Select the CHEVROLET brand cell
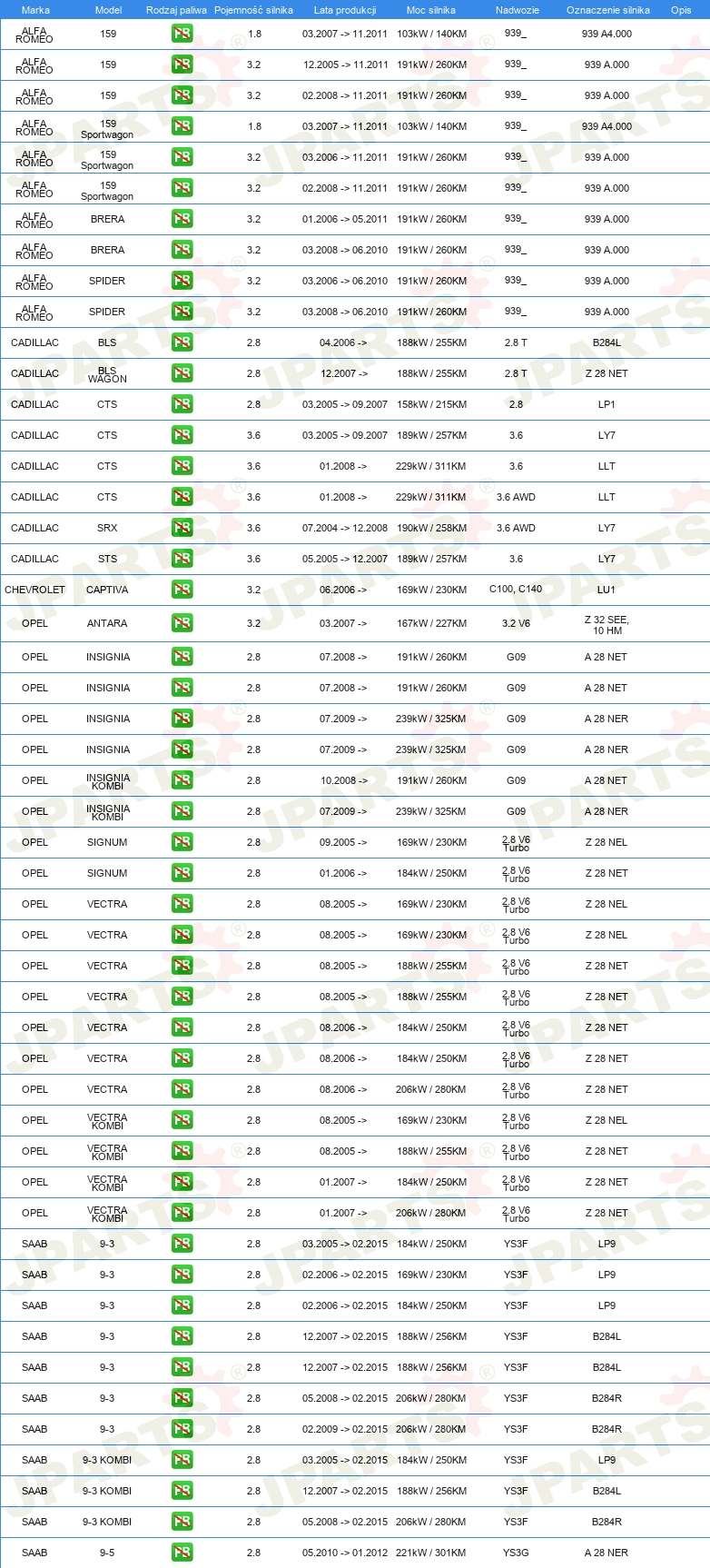This screenshot has width=710, height=1568. pos(35,590)
